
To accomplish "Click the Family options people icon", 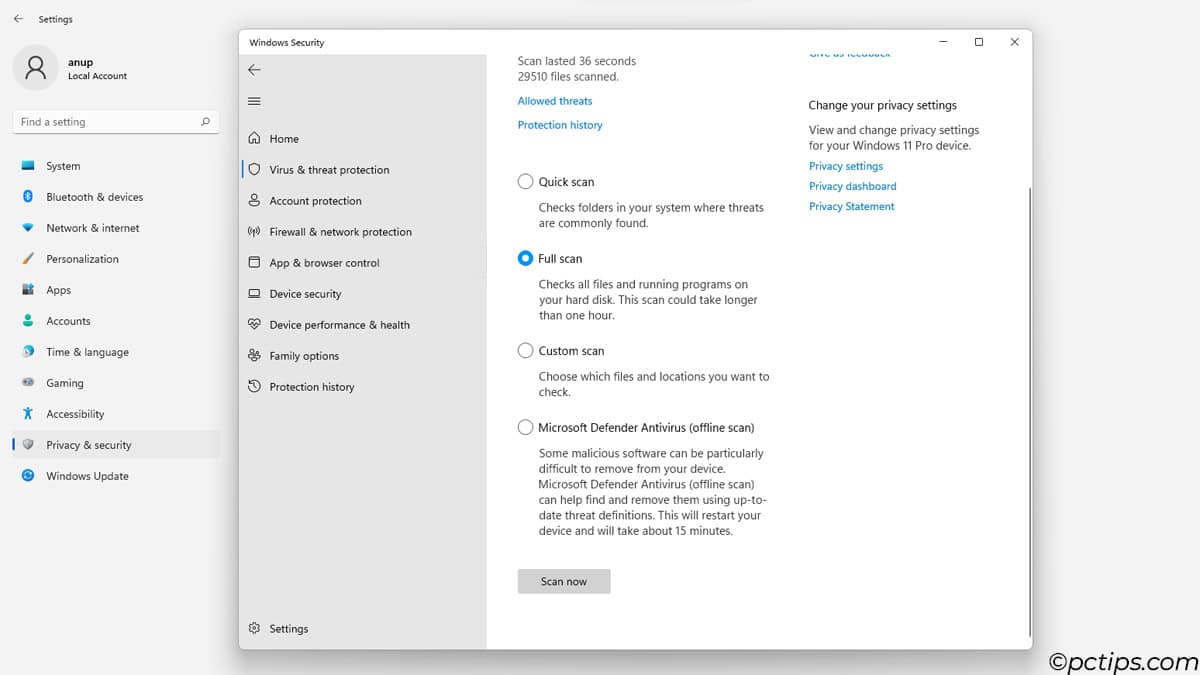I will (x=254, y=356).
